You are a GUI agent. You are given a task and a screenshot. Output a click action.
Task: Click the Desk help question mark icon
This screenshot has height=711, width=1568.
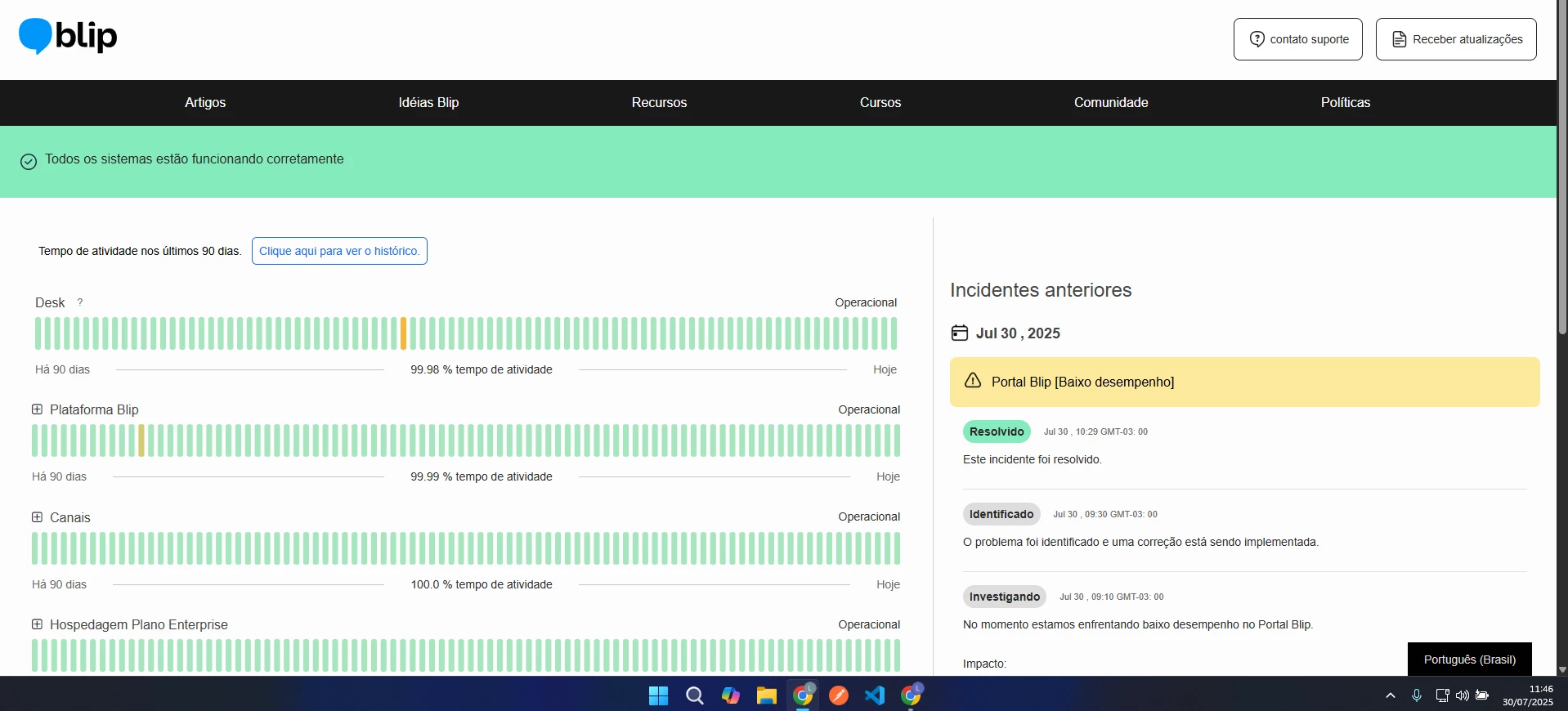[80, 302]
